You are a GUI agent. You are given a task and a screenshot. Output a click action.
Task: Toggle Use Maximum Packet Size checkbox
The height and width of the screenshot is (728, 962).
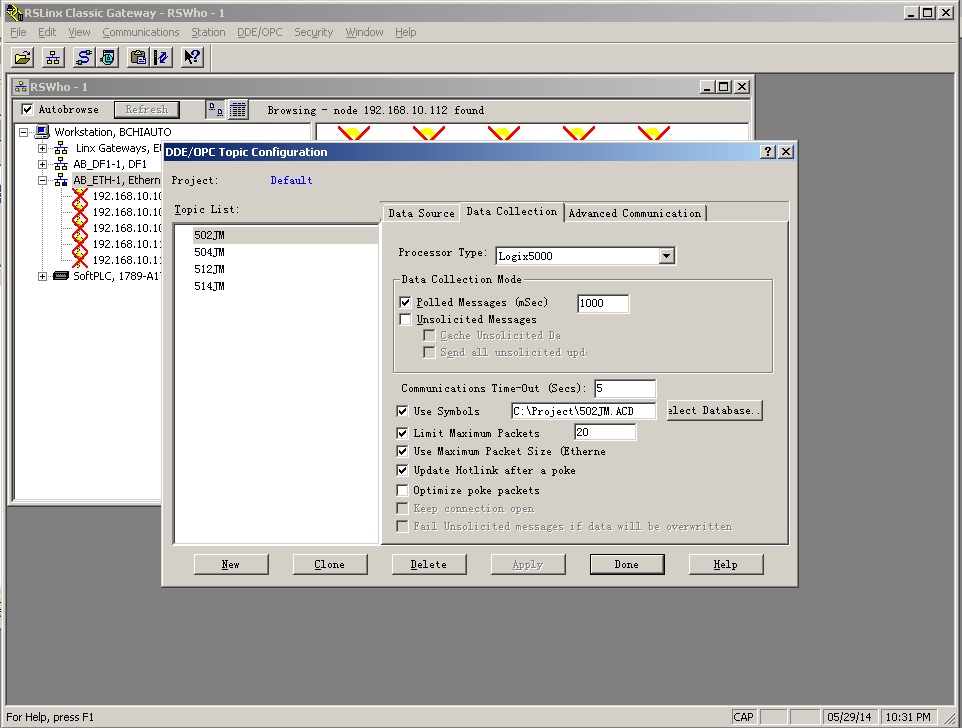pyautogui.click(x=402, y=451)
